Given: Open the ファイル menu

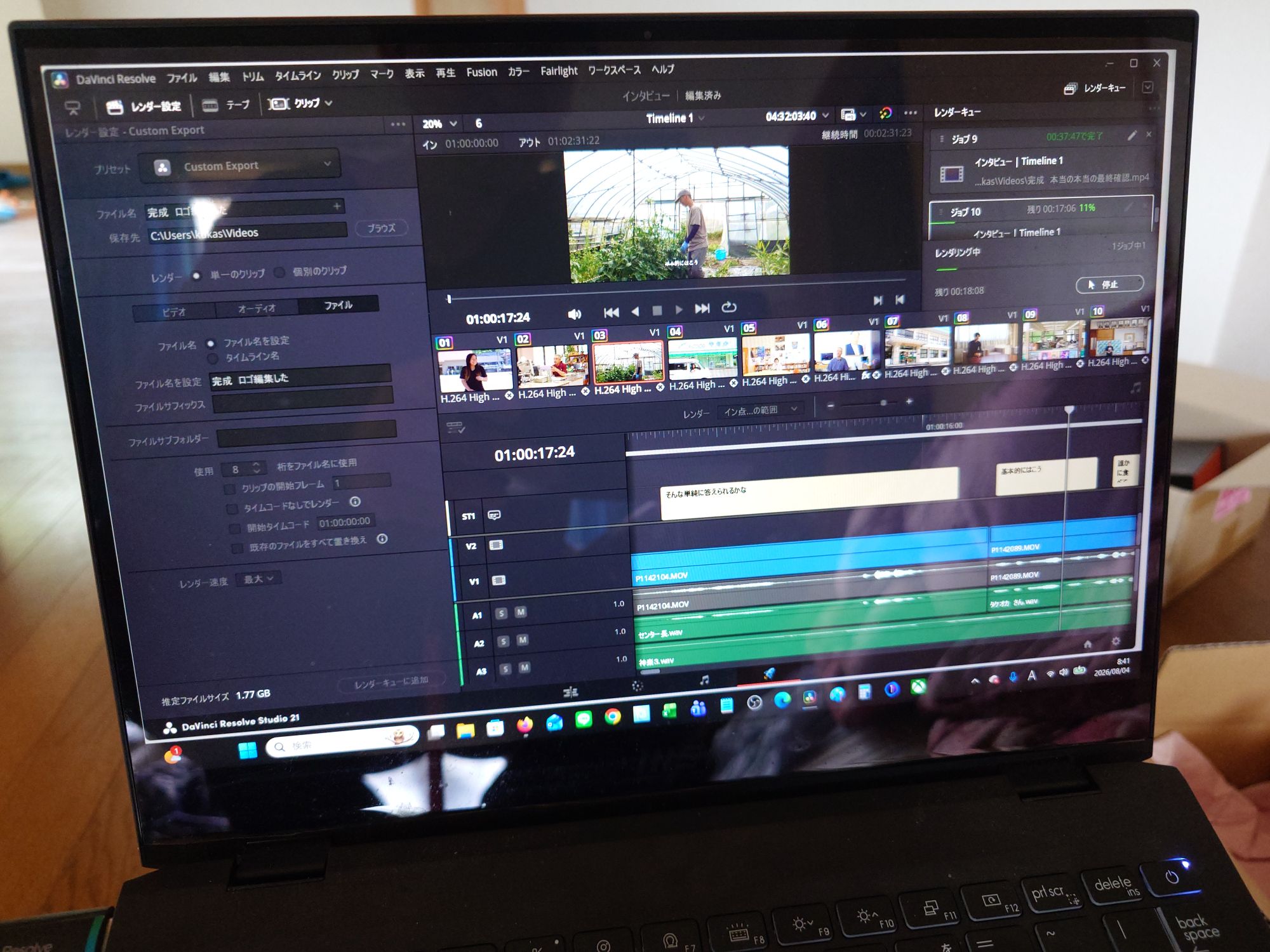Looking at the screenshot, I should click(x=182, y=77).
